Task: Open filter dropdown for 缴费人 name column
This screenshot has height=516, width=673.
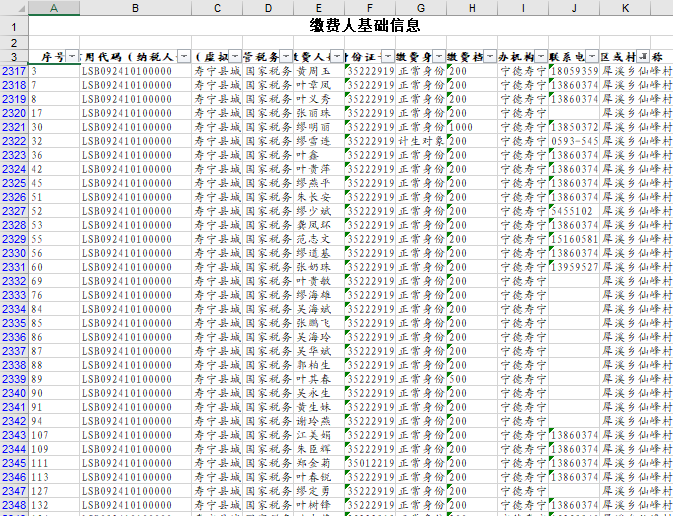Action: click(337, 57)
